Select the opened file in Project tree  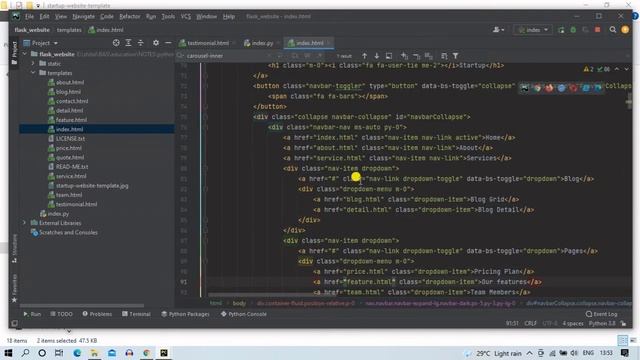tap(116, 43)
